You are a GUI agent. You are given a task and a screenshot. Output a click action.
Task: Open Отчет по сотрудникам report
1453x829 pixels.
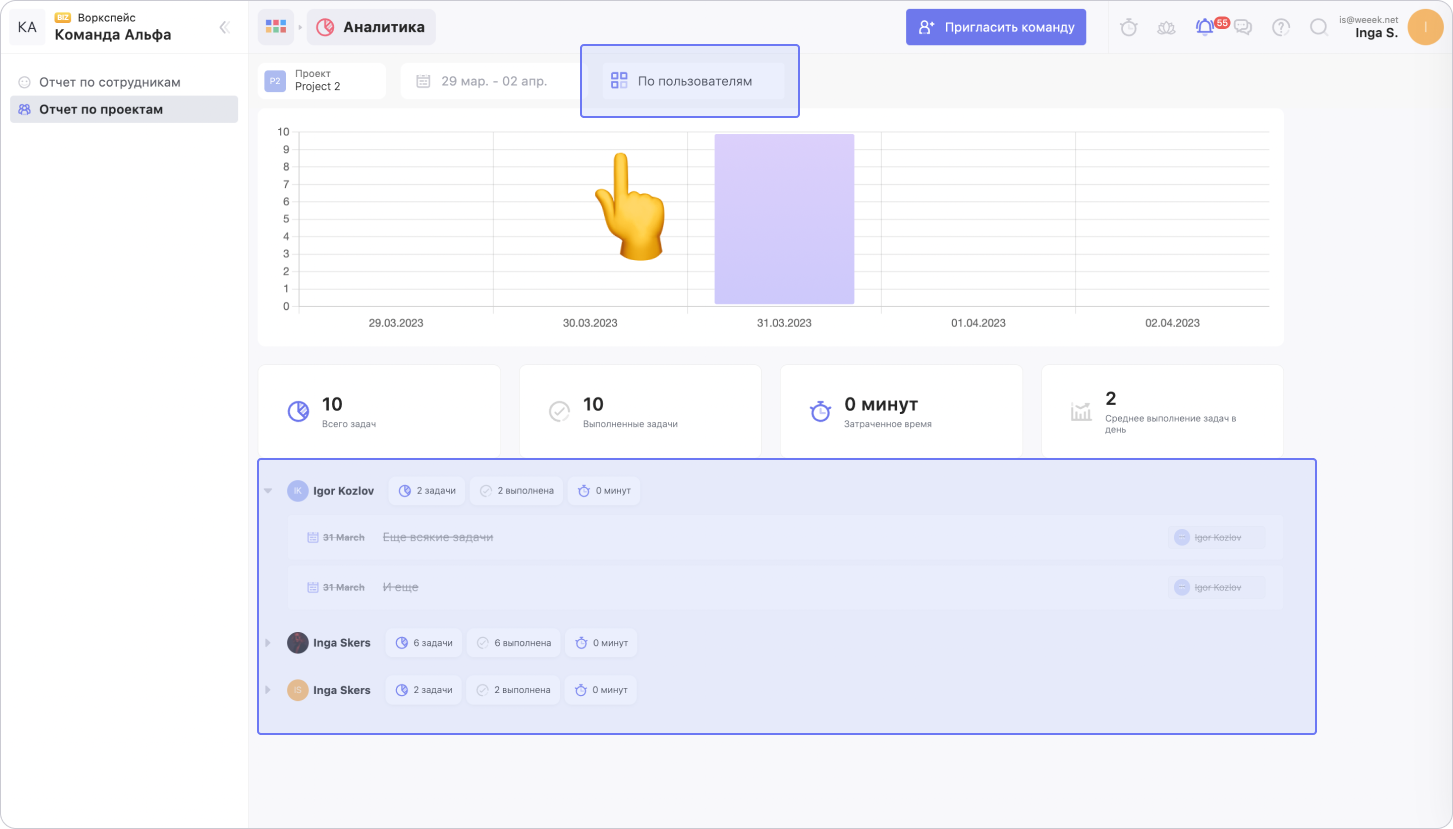click(x=110, y=82)
